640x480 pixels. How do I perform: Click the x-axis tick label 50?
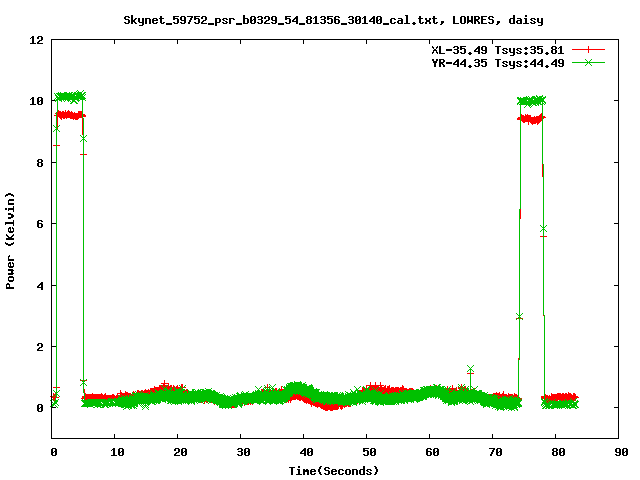coord(369,452)
